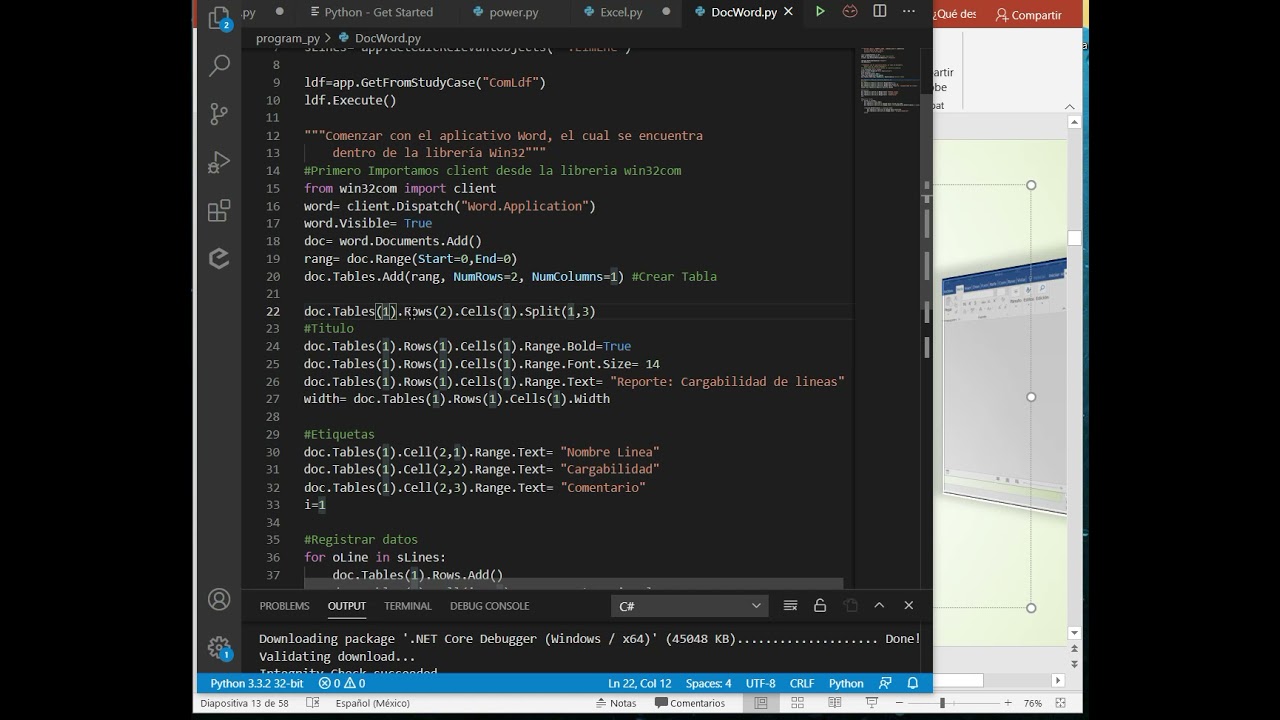Image resolution: width=1280 pixels, height=720 pixels.
Task: Click the Diapositiva 13 de 58 indicator
Action: (244, 703)
